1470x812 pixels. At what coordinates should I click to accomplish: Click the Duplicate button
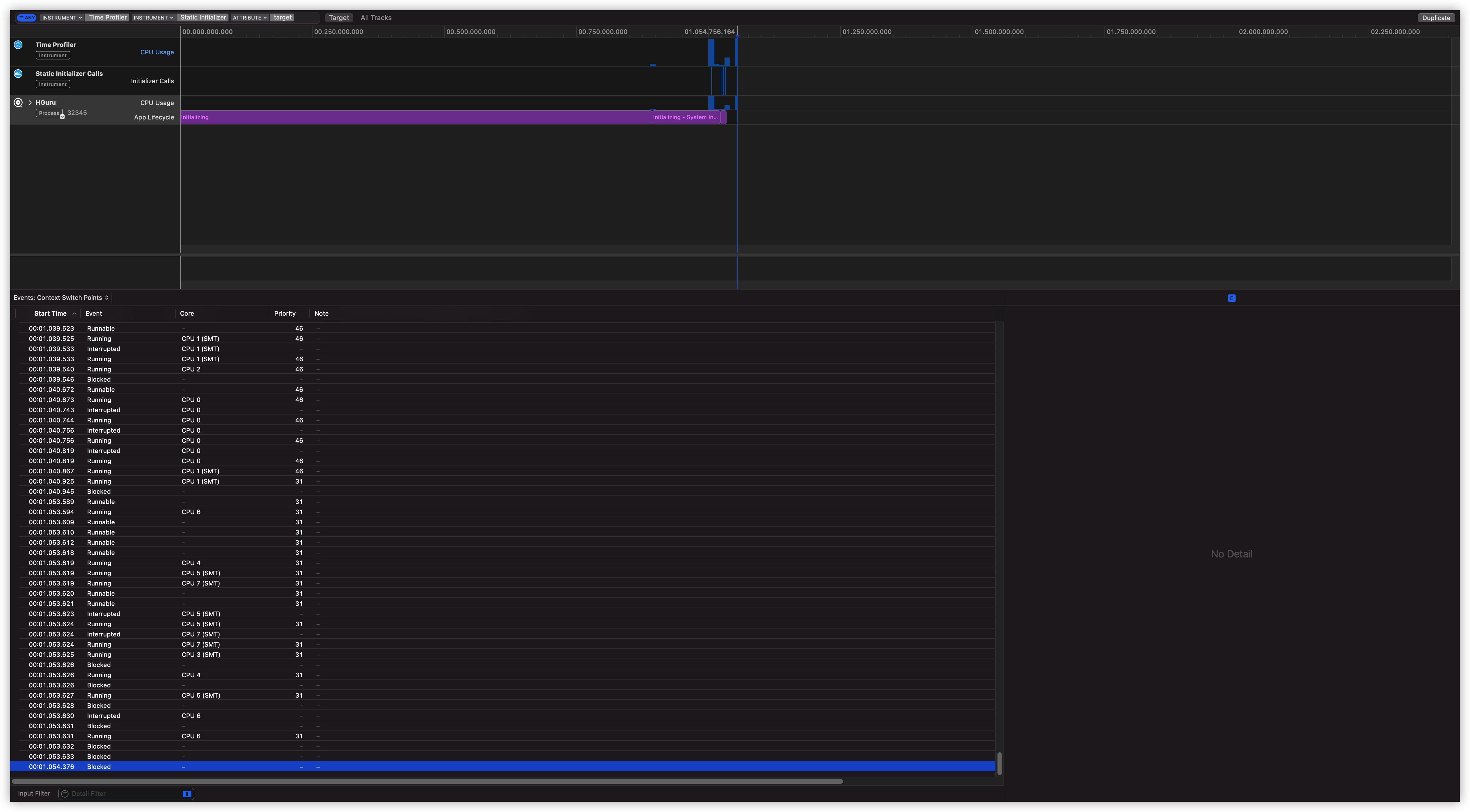tap(1436, 17)
